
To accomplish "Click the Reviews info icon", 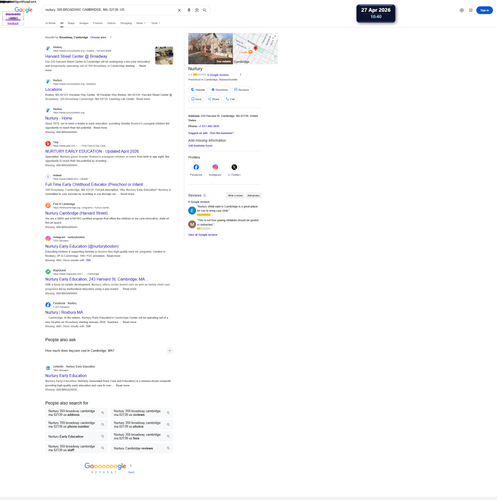I will pos(205,196).
